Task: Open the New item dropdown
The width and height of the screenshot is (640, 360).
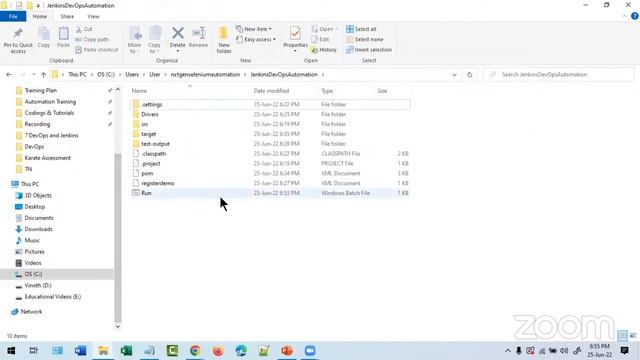Action: click(254, 29)
